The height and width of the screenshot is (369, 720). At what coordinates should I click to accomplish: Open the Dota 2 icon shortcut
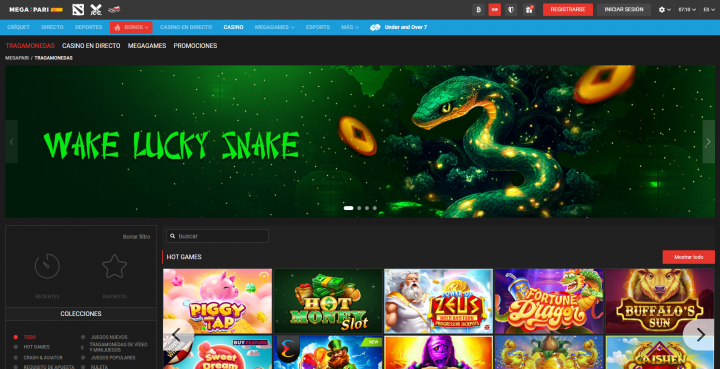tap(78, 10)
